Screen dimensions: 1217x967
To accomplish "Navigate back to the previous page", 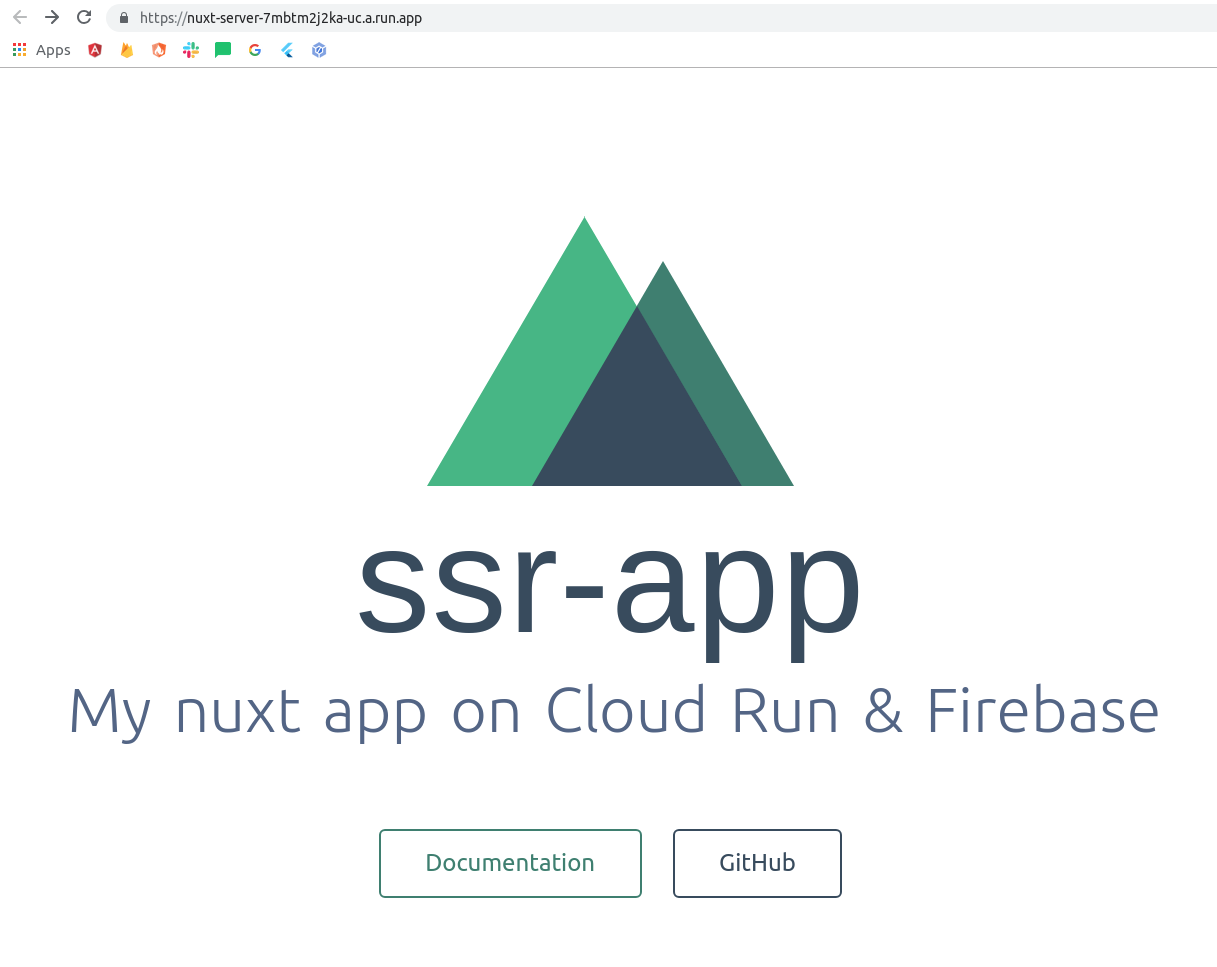I will coord(20,17).
